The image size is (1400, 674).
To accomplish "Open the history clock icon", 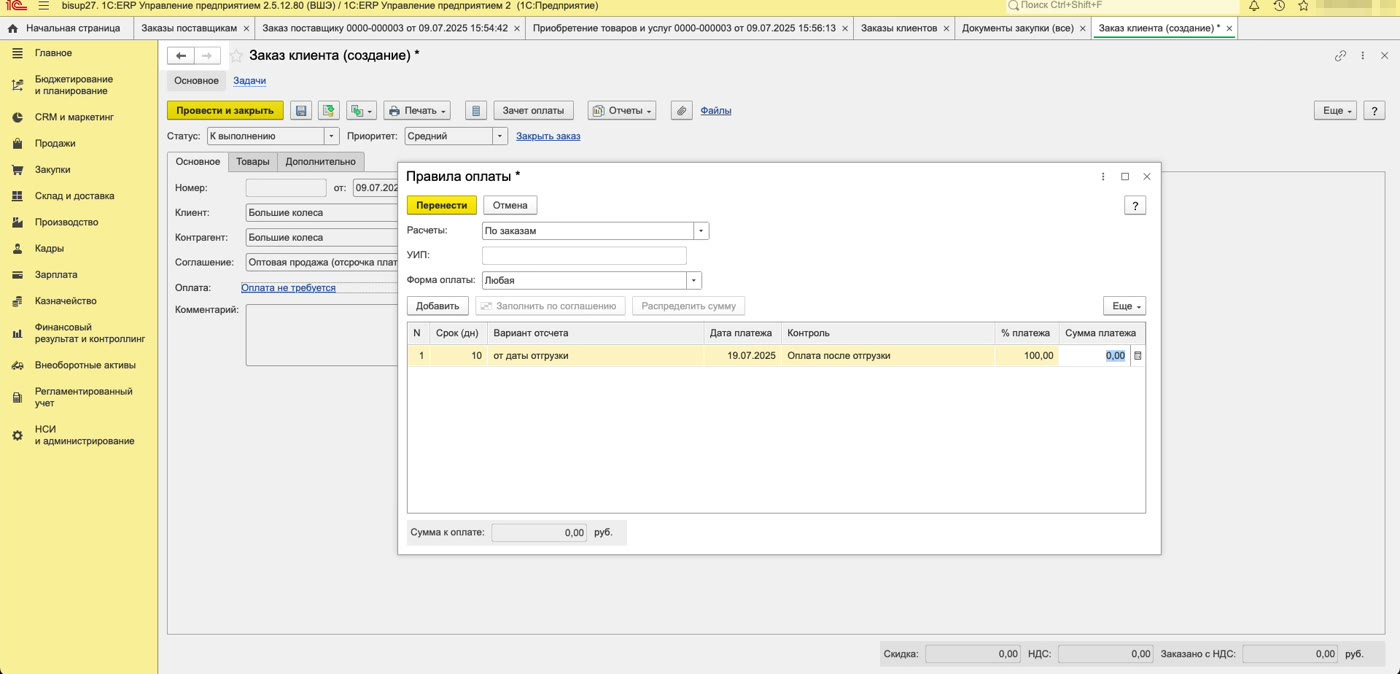I will click(1279, 6).
